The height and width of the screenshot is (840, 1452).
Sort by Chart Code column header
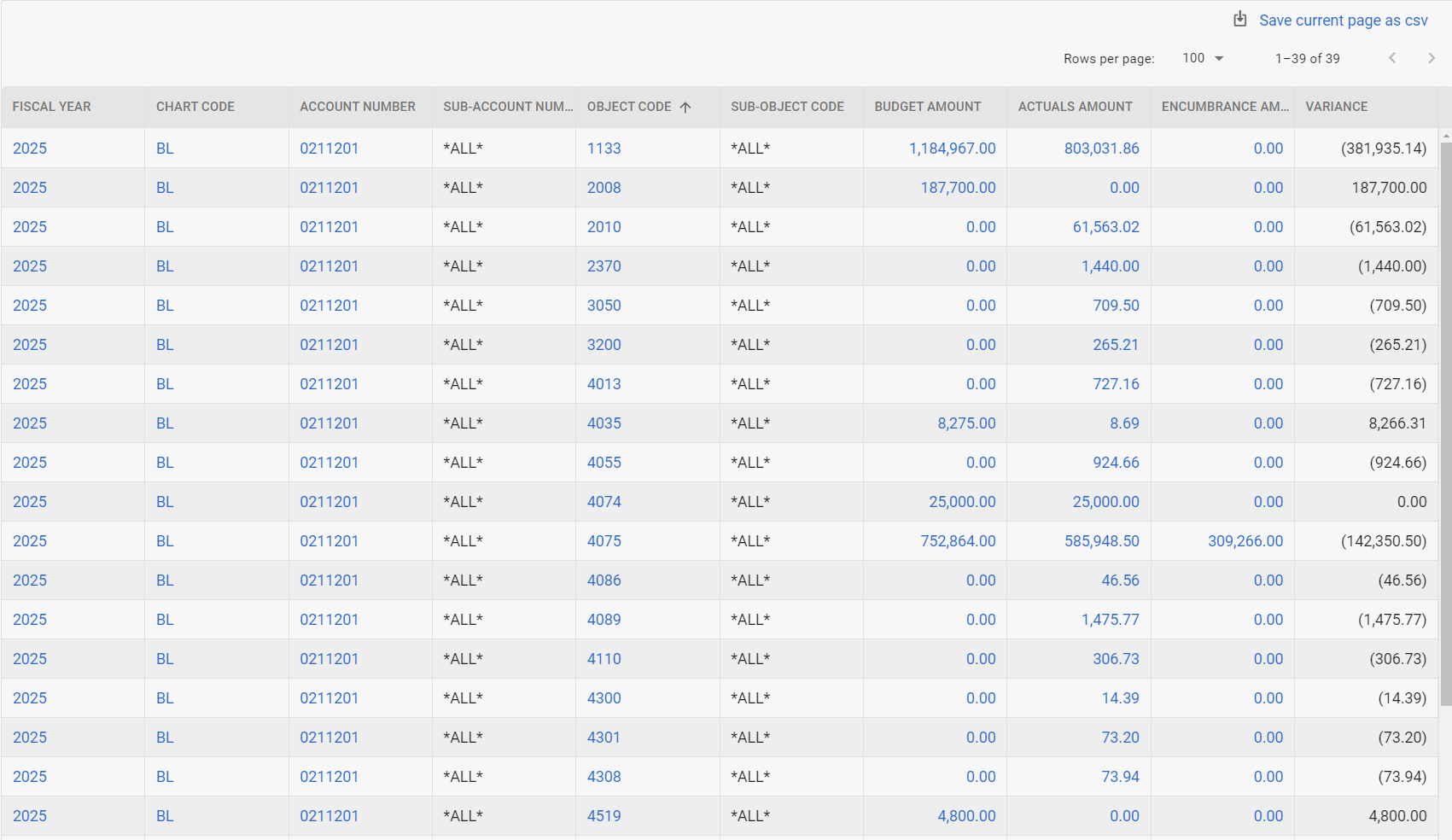tap(195, 107)
